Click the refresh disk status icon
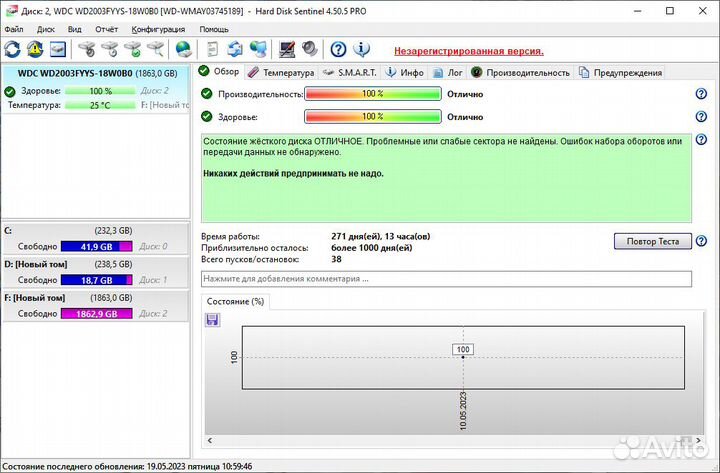Viewport: 720px width, 473px height. coord(12,49)
